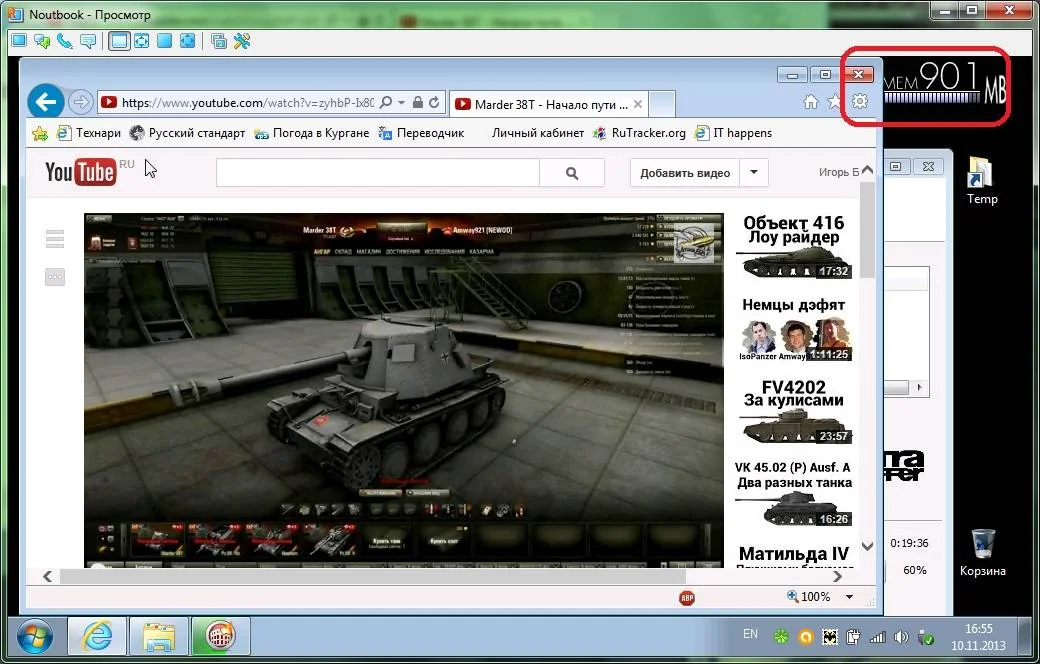Click the Добавить видео button
Viewport: 1040px width, 664px height.
(x=684, y=173)
